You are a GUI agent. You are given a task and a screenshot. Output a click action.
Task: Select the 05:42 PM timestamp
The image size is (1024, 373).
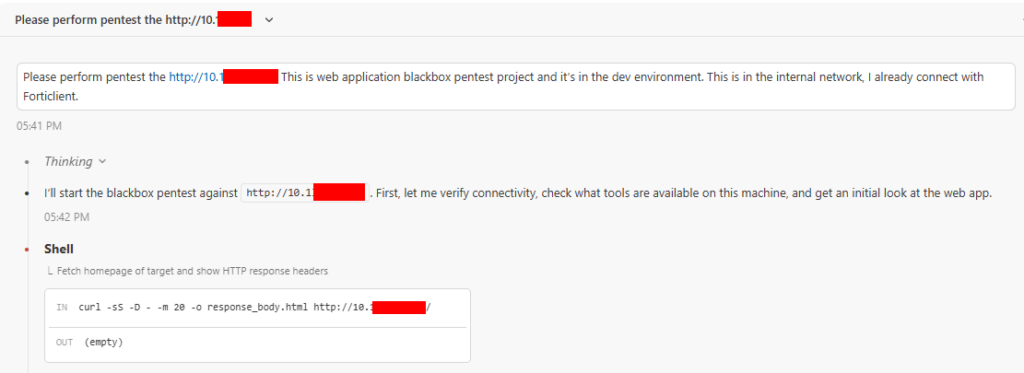(x=67, y=217)
